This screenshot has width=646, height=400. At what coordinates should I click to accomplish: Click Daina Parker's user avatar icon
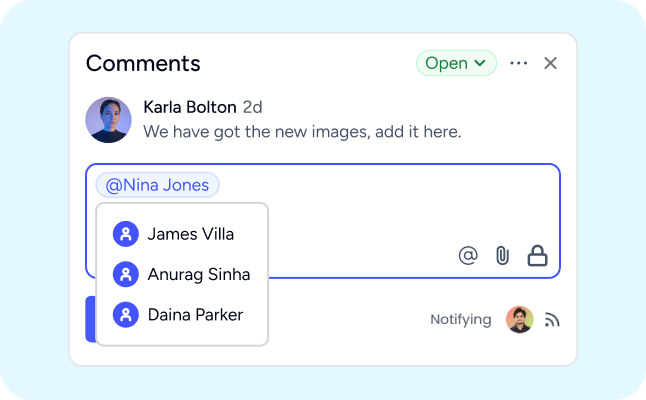[x=125, y=314]
